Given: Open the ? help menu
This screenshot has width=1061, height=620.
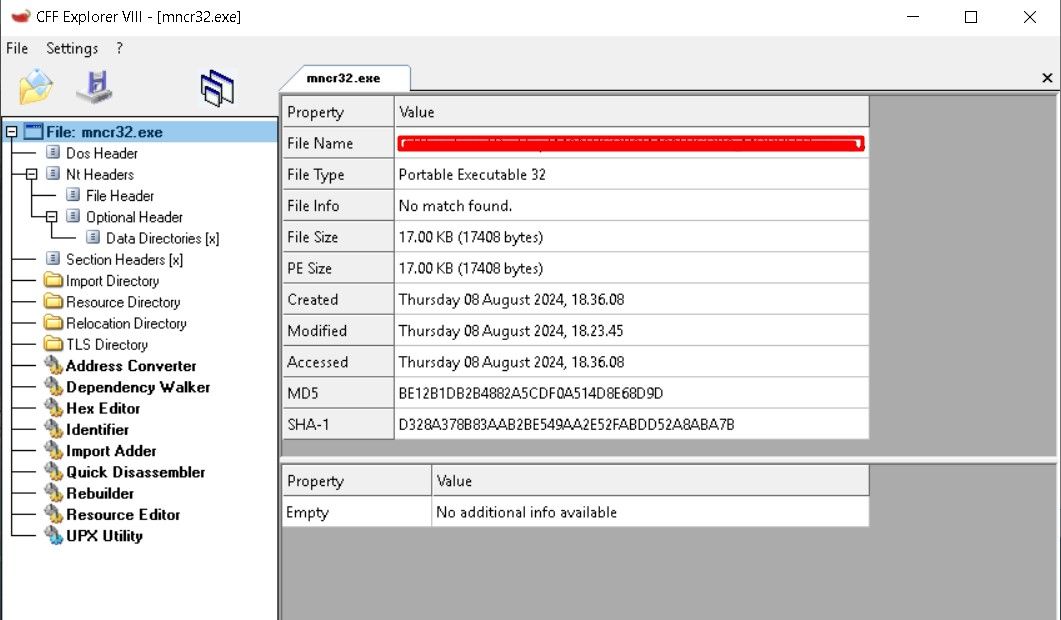Looking at the screenshot, I should tap(120, 48).
